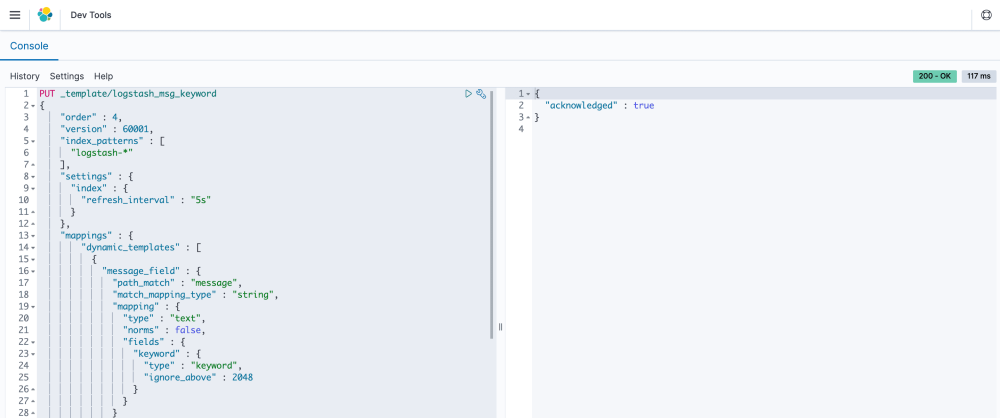
Task: Collapse the root JSON object on line 2
Action: (x=34, y=105)
